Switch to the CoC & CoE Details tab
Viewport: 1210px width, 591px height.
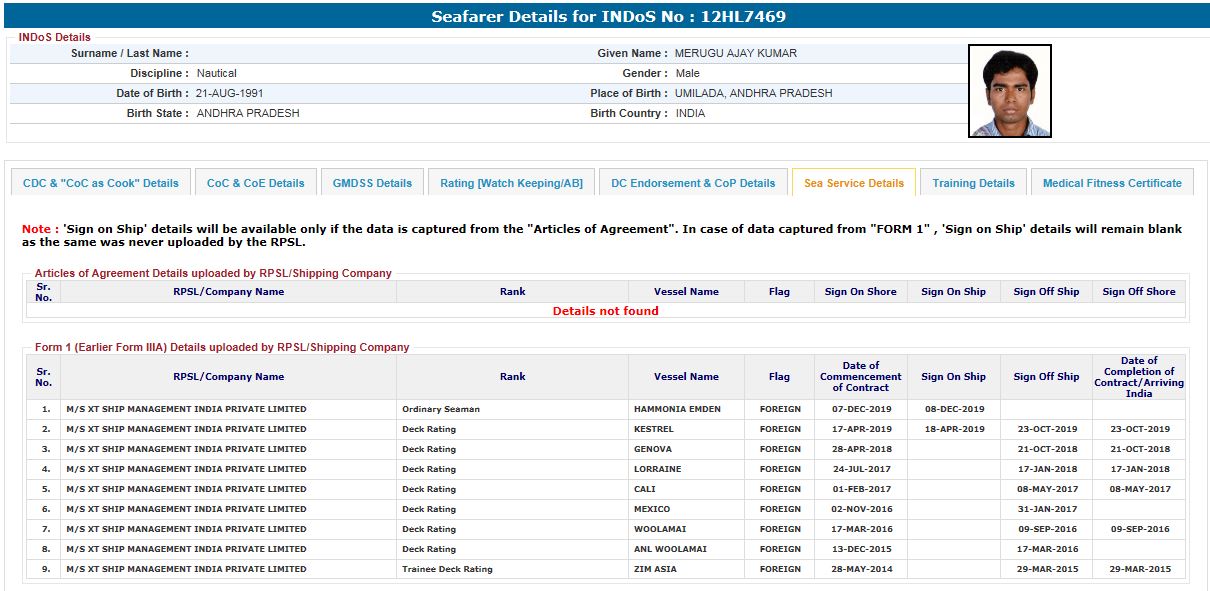pyautogui.click(x=255, y=183)
